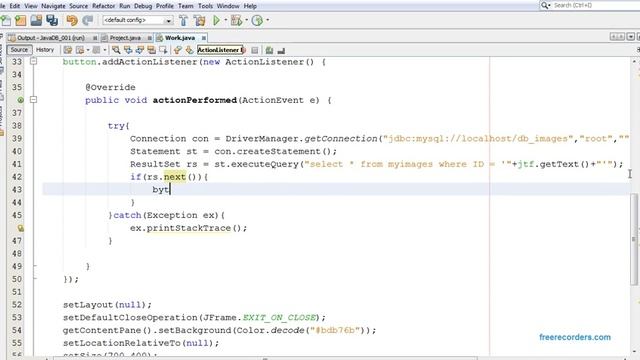Close the Output - JavaDB_001 tab

point(95,38)
